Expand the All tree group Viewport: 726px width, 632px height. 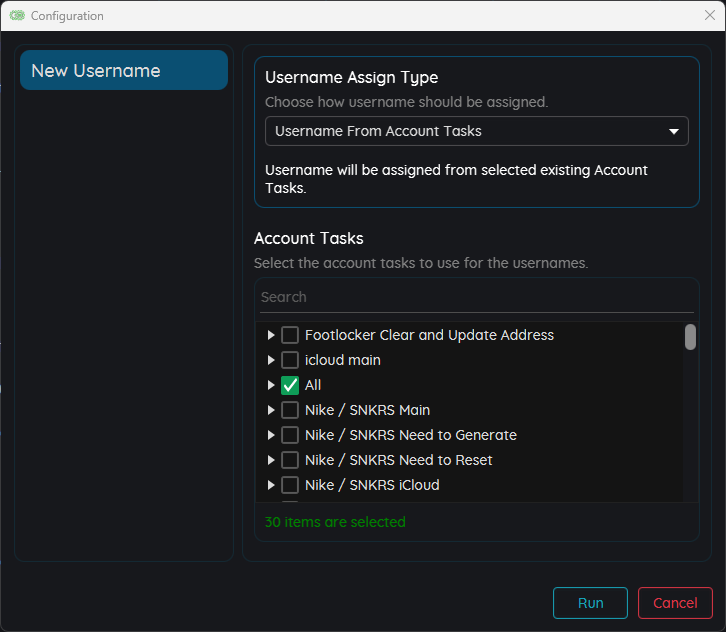click(271, 385)
